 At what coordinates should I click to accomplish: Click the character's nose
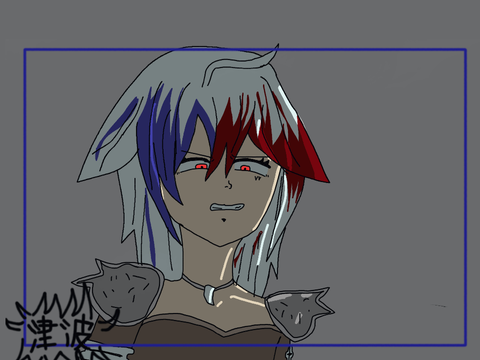(x=229, y=184)
